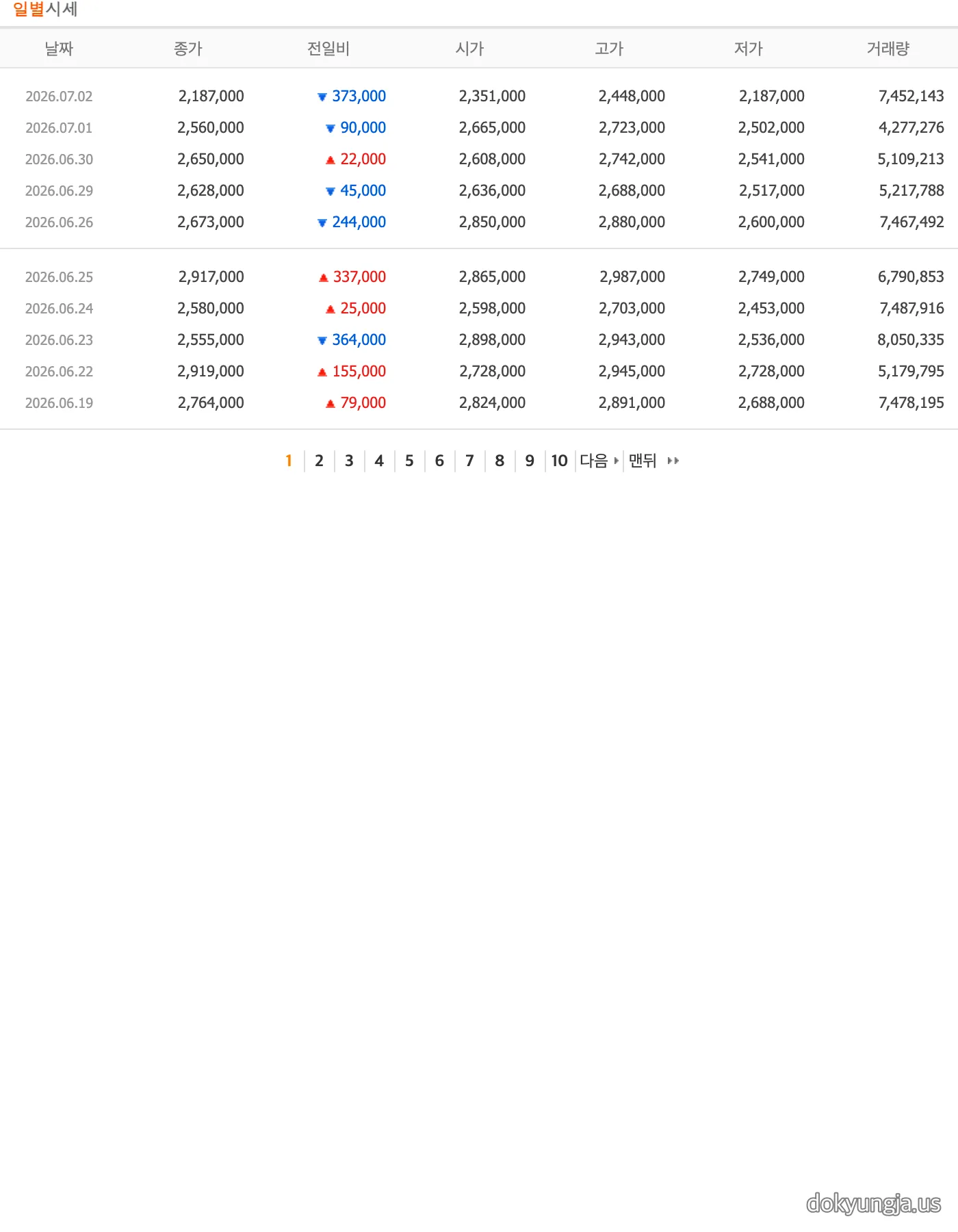Select date cell 2026.06.26

coord(59,222)
